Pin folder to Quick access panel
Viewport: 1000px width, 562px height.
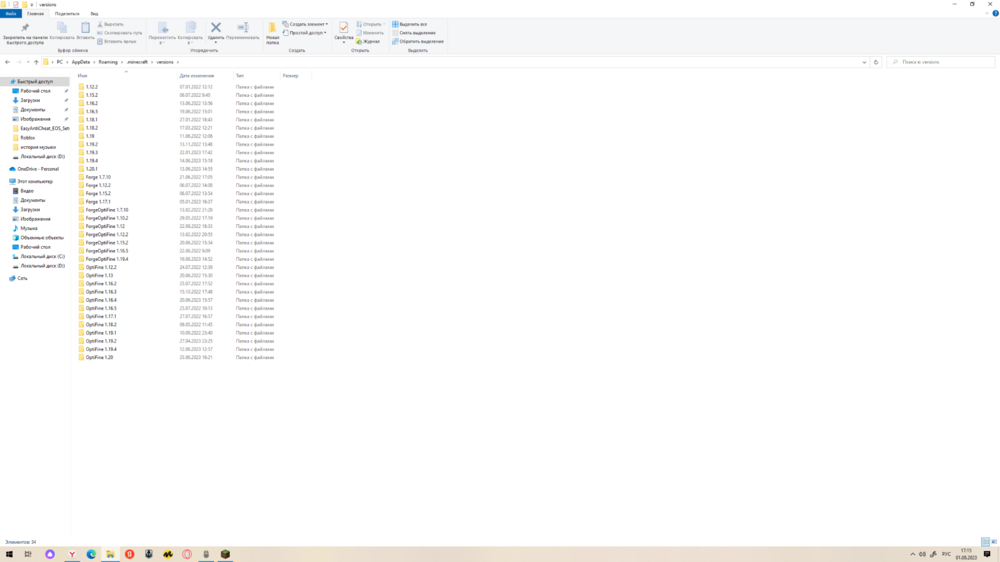[25, 33]
